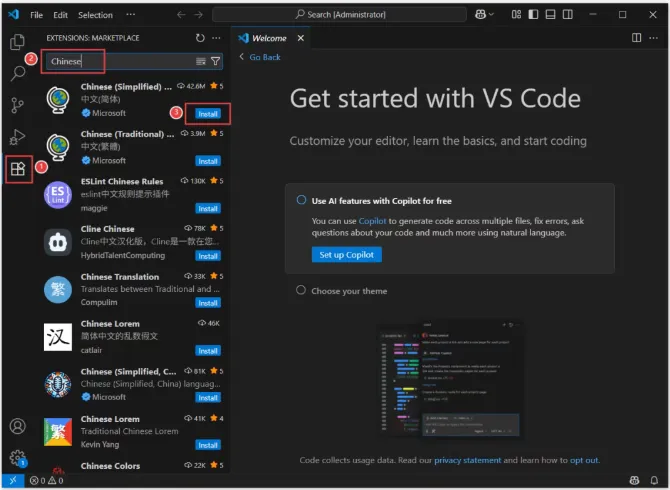
Task: Install Chinese Translation extension
Action: [208, 303]
